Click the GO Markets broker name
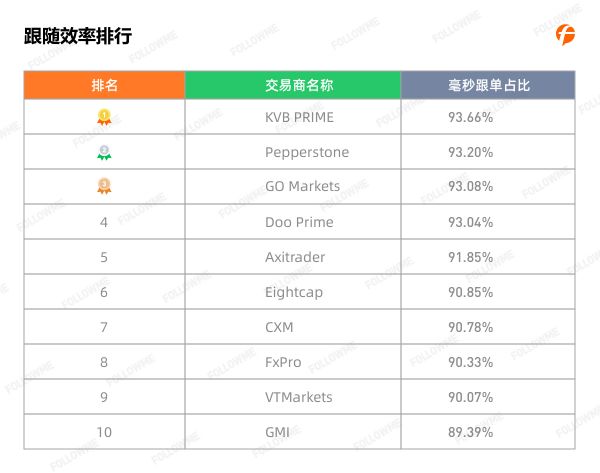Image resolution: width=600 pixels, height=473 pixels. click(302, 186)
